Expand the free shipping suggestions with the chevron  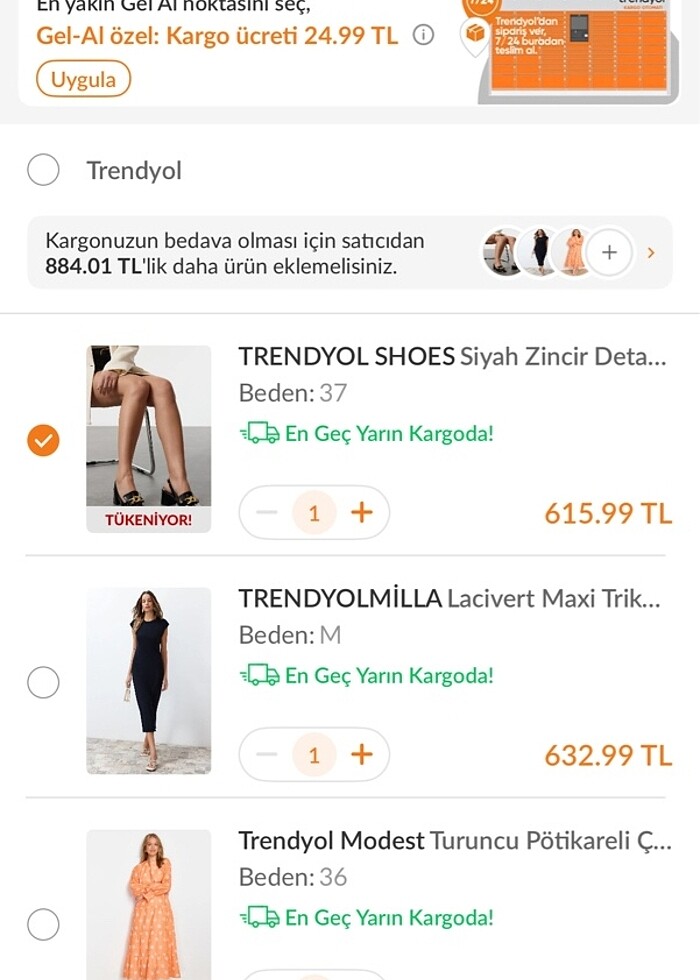(651, 253)
